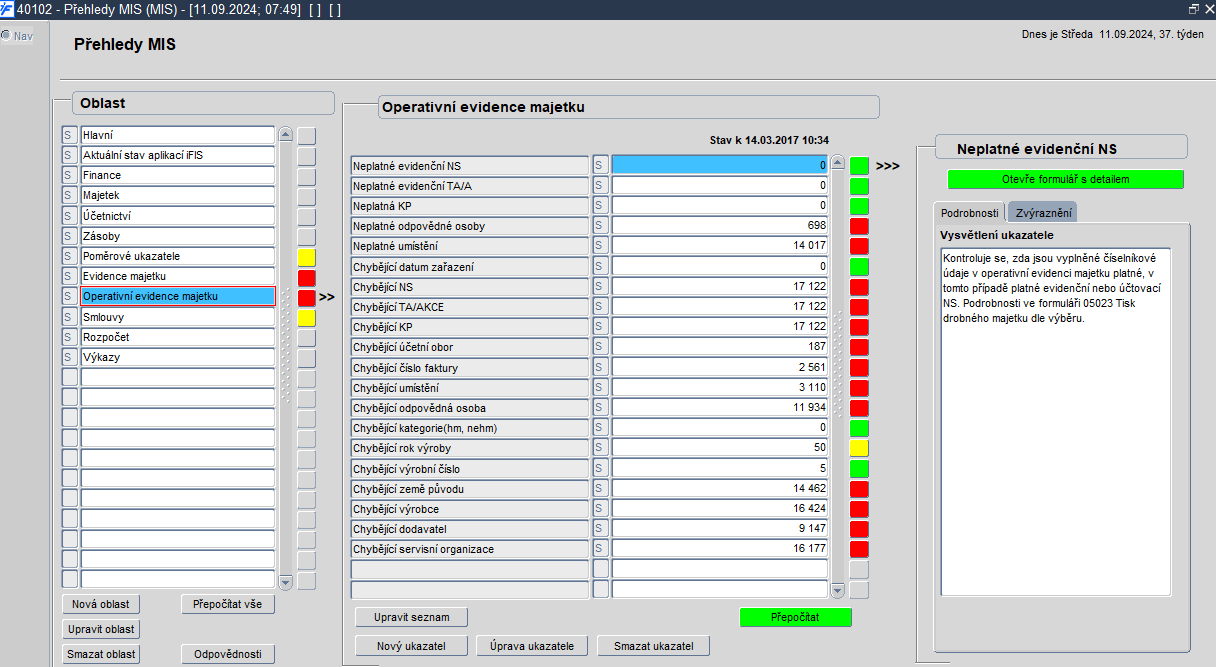Open the Podrobnosti tab
The width and height of the screenshot is (1216, 667).
pos(970,213)
